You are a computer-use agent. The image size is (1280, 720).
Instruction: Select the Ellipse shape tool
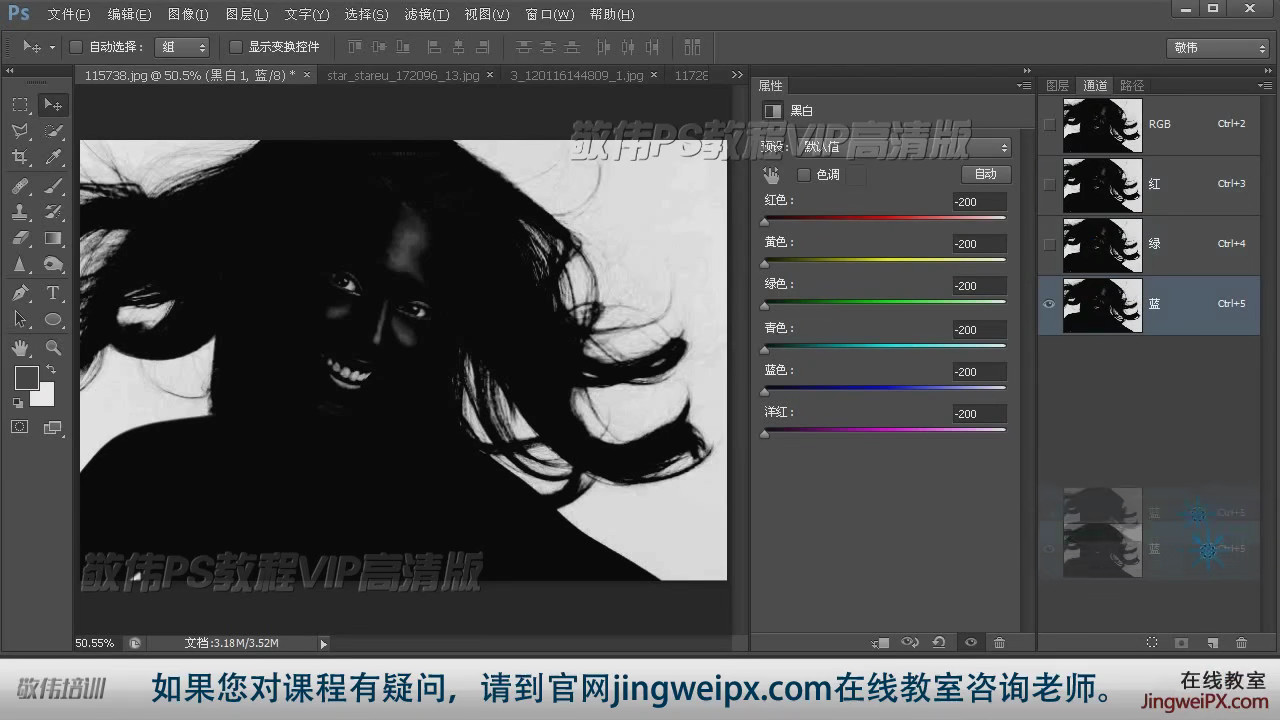point(54,320)
